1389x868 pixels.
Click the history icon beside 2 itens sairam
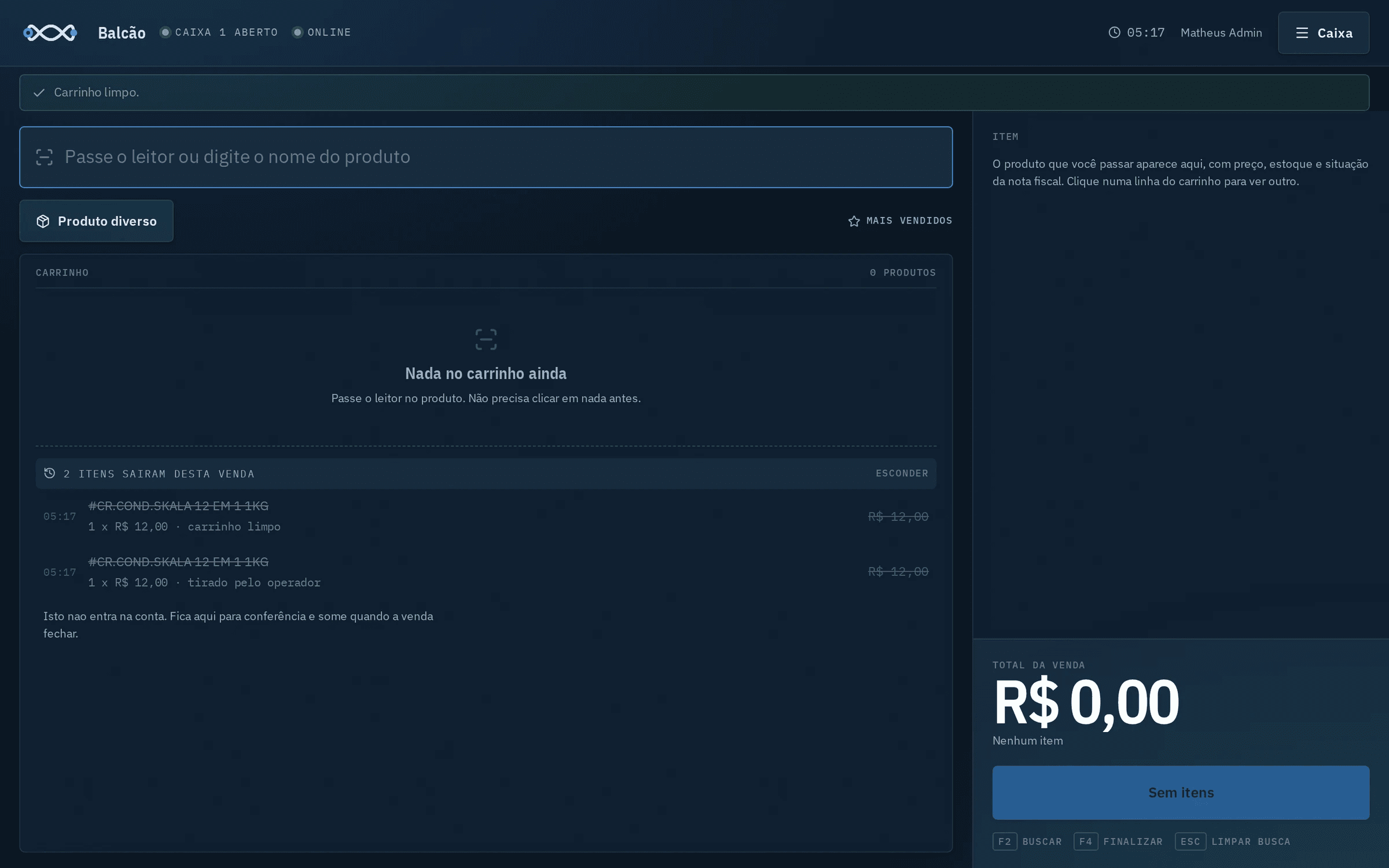click(x=50, y=473)
